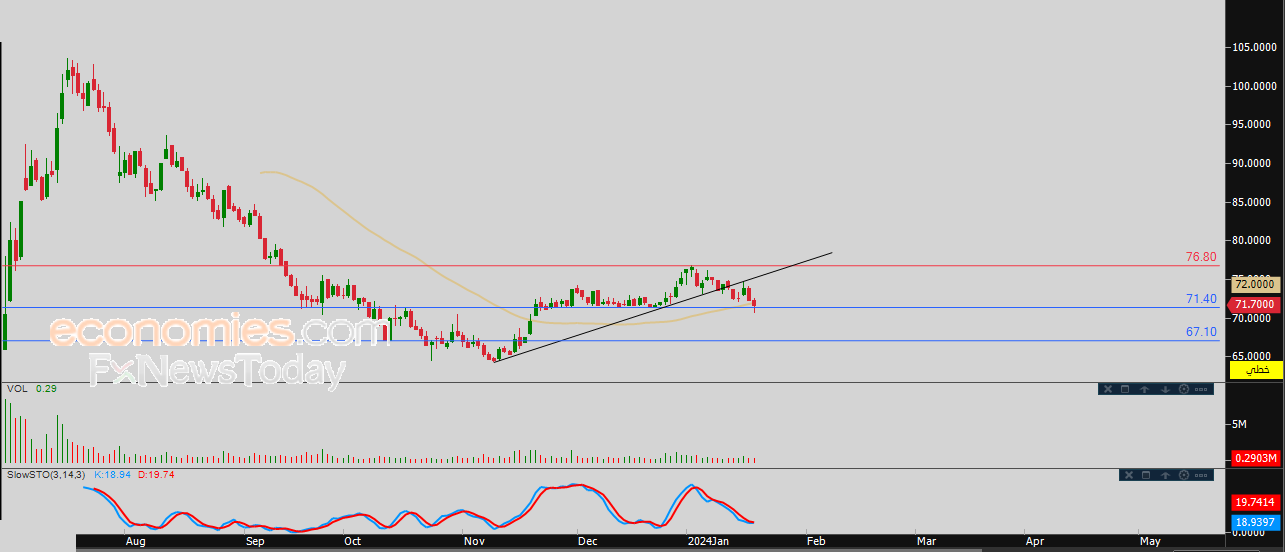The height and width of the screenshot is (552, 1285).
Task: Click the 5M volume axis label
Action: [1239, 424]
